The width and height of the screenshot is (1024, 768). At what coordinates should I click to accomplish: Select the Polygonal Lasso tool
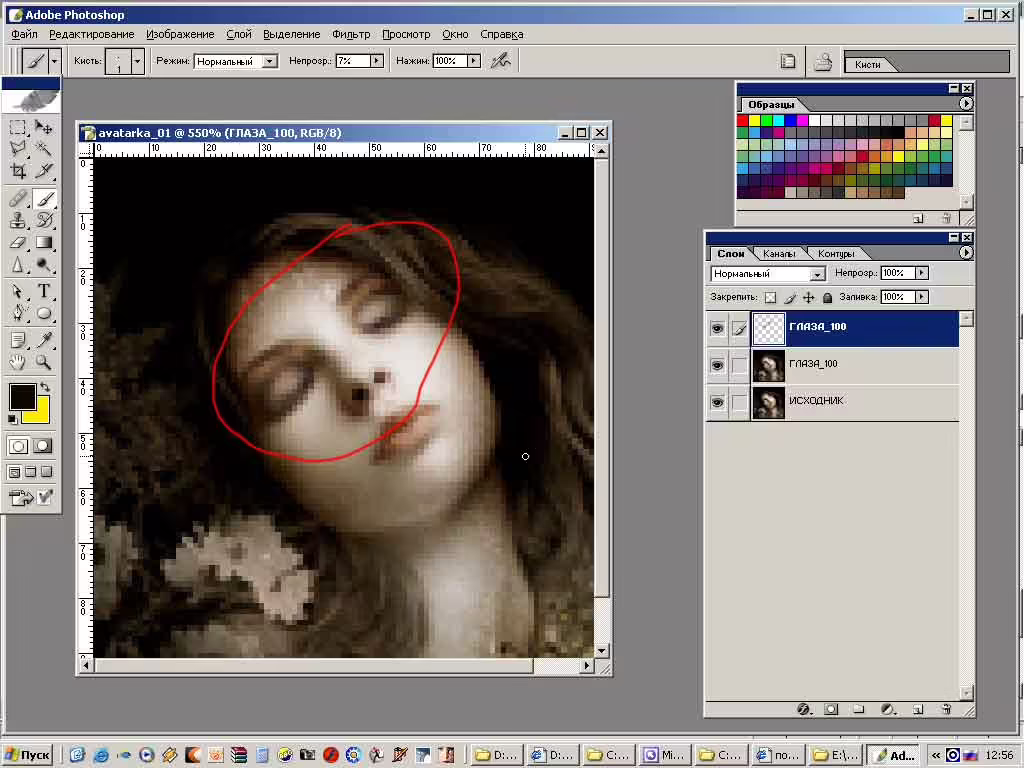(18, 150)
